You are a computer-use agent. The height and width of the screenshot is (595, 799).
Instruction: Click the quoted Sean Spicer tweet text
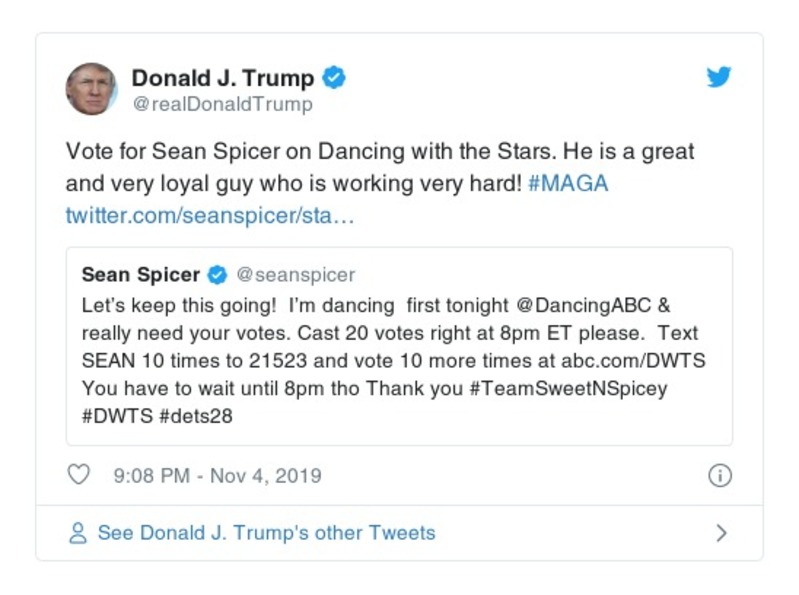[390, 332]
